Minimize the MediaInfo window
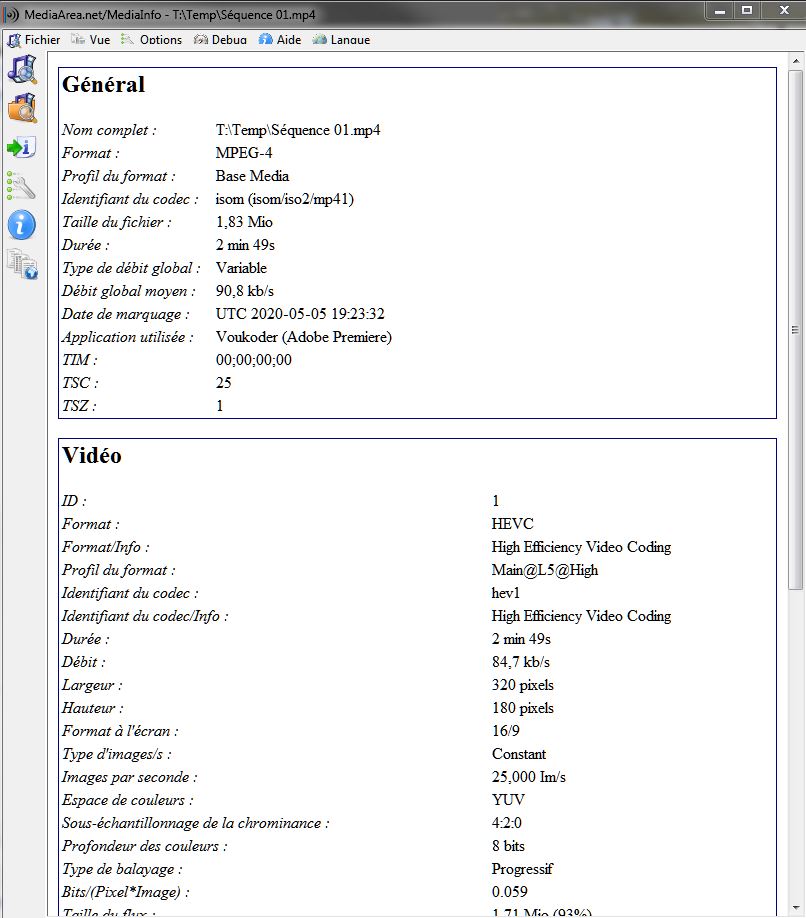The height and width of the screenshot is (918, 806). click(721, 11)
